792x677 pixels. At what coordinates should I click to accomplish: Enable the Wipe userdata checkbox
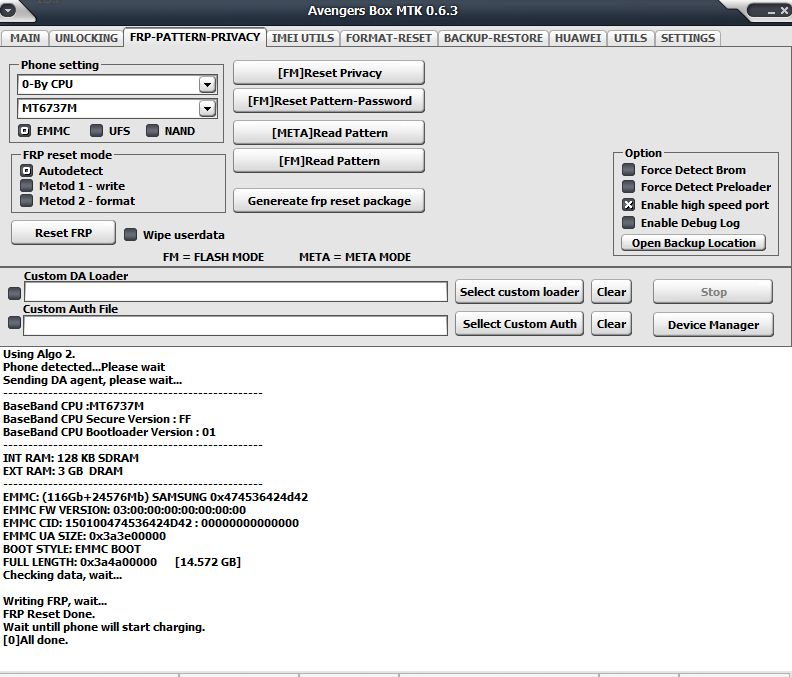[x=130, y=234]
